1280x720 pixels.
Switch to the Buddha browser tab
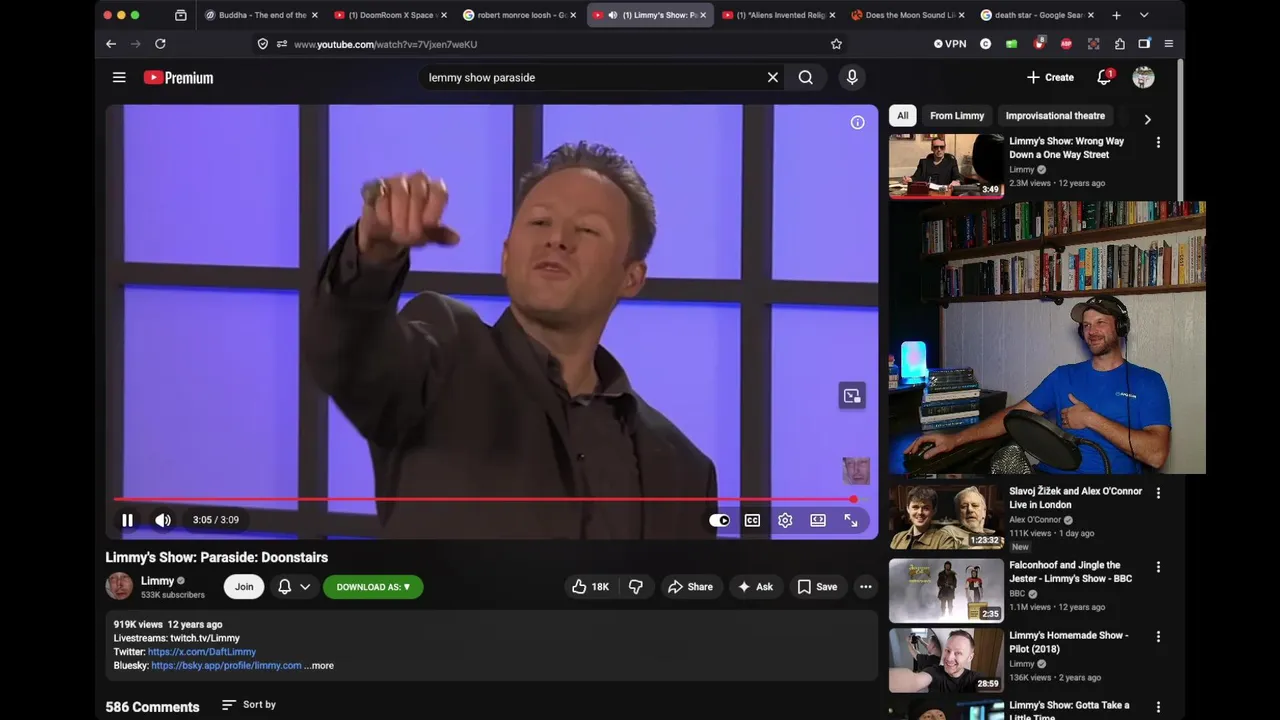coord(260,15)
